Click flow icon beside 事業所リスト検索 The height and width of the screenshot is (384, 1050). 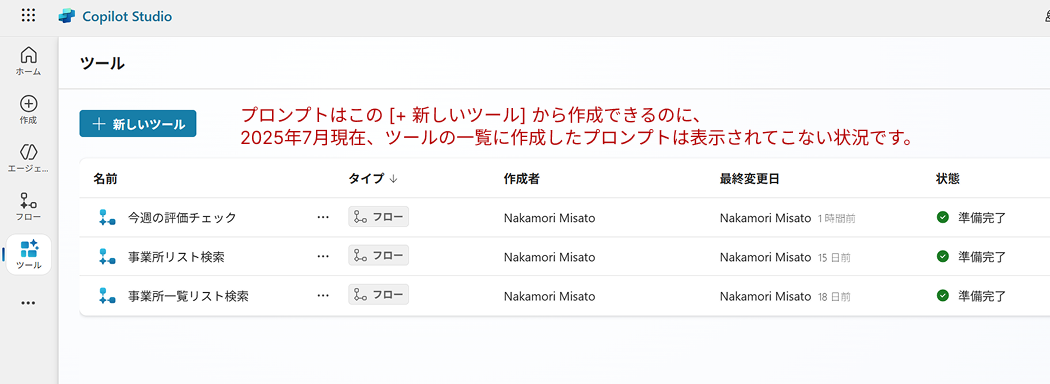coord(104,256)
